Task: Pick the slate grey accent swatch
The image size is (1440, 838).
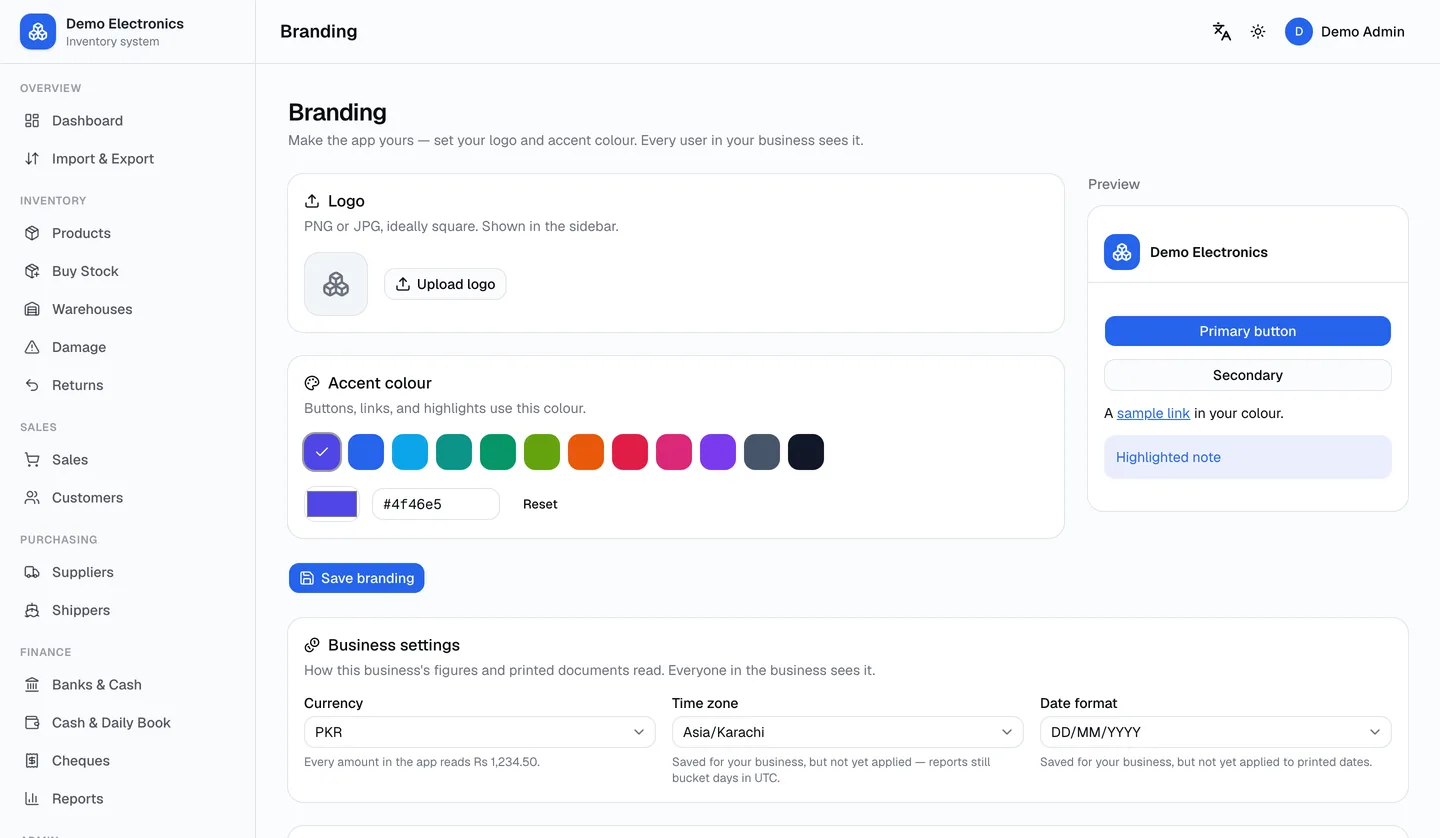Action: click(762, 452)
